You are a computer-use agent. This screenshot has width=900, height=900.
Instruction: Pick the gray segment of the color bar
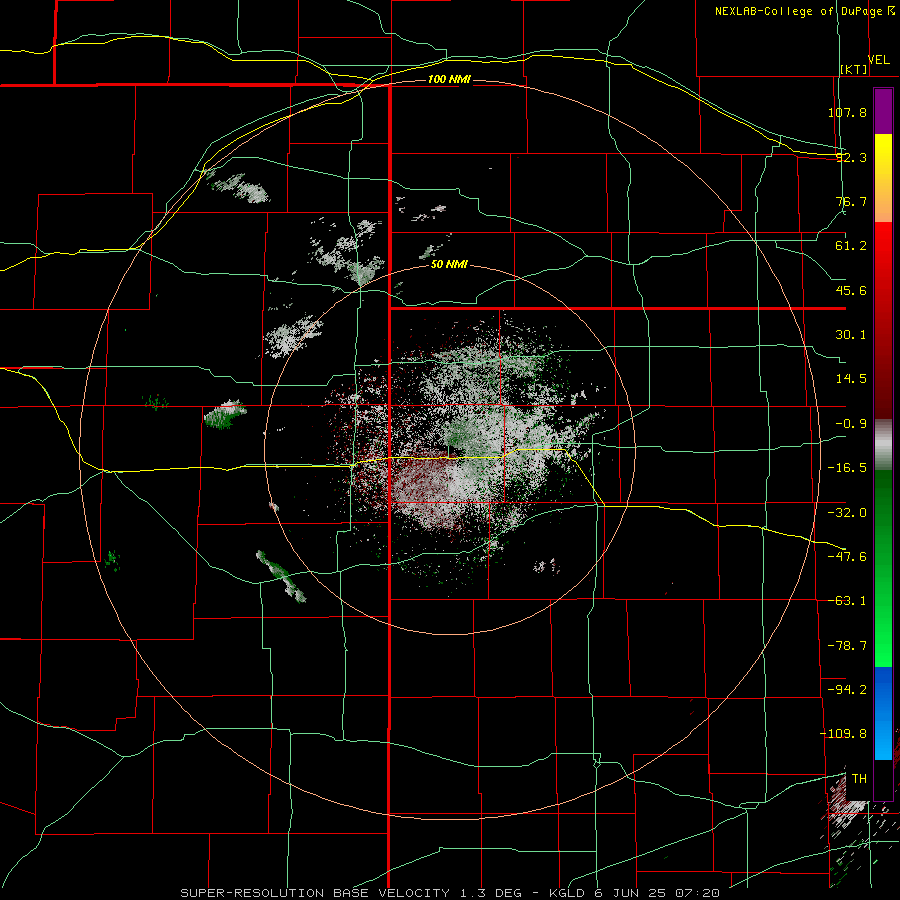point(883,445)
